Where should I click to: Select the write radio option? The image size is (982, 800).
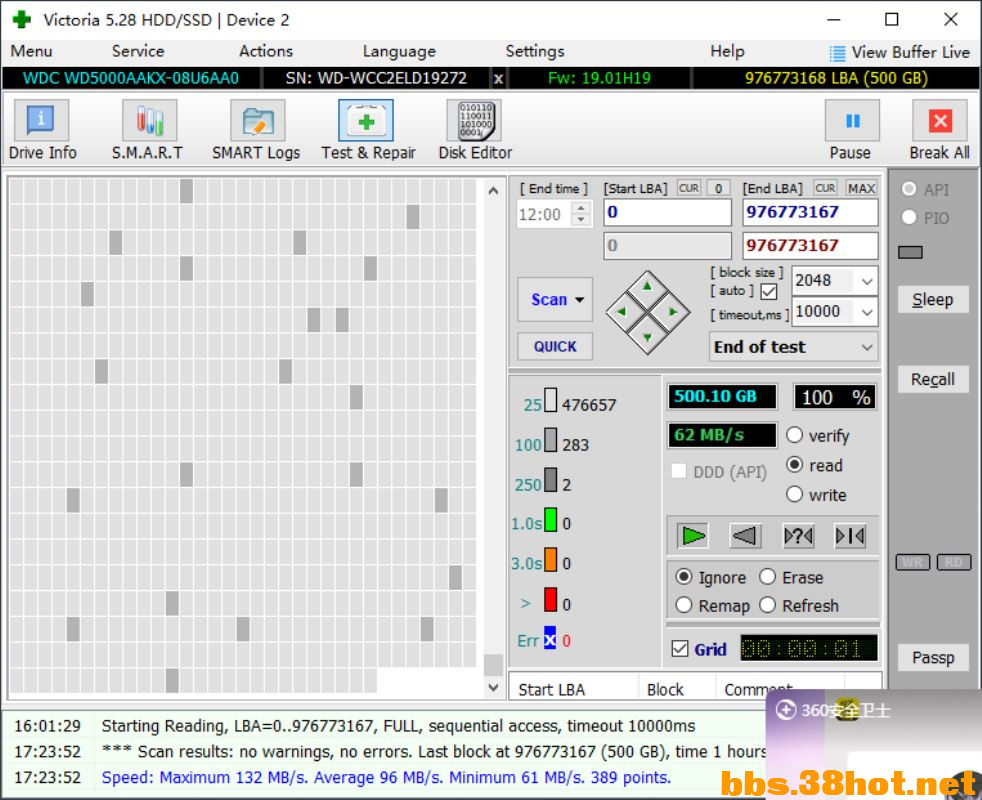coord(794,494)
